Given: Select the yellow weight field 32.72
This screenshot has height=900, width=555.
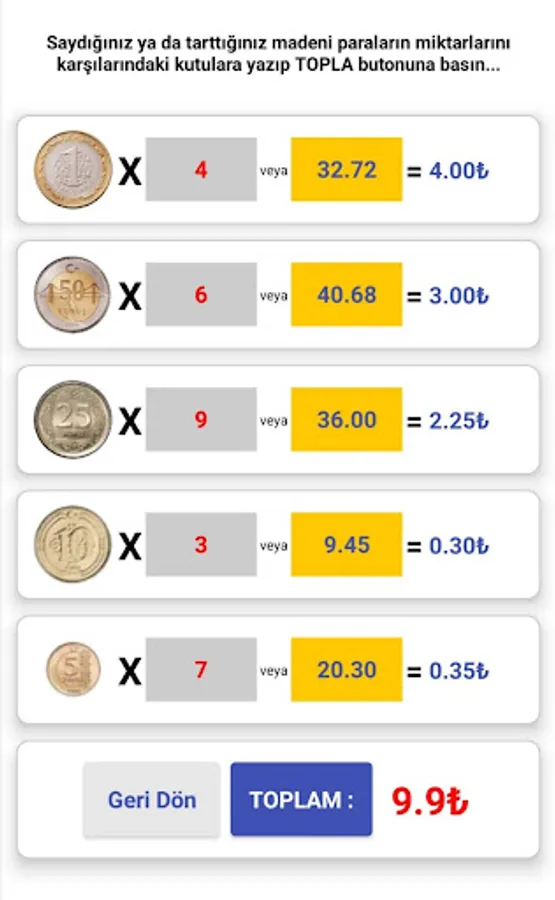Looking at the screenshot, I should pos(347,169).
